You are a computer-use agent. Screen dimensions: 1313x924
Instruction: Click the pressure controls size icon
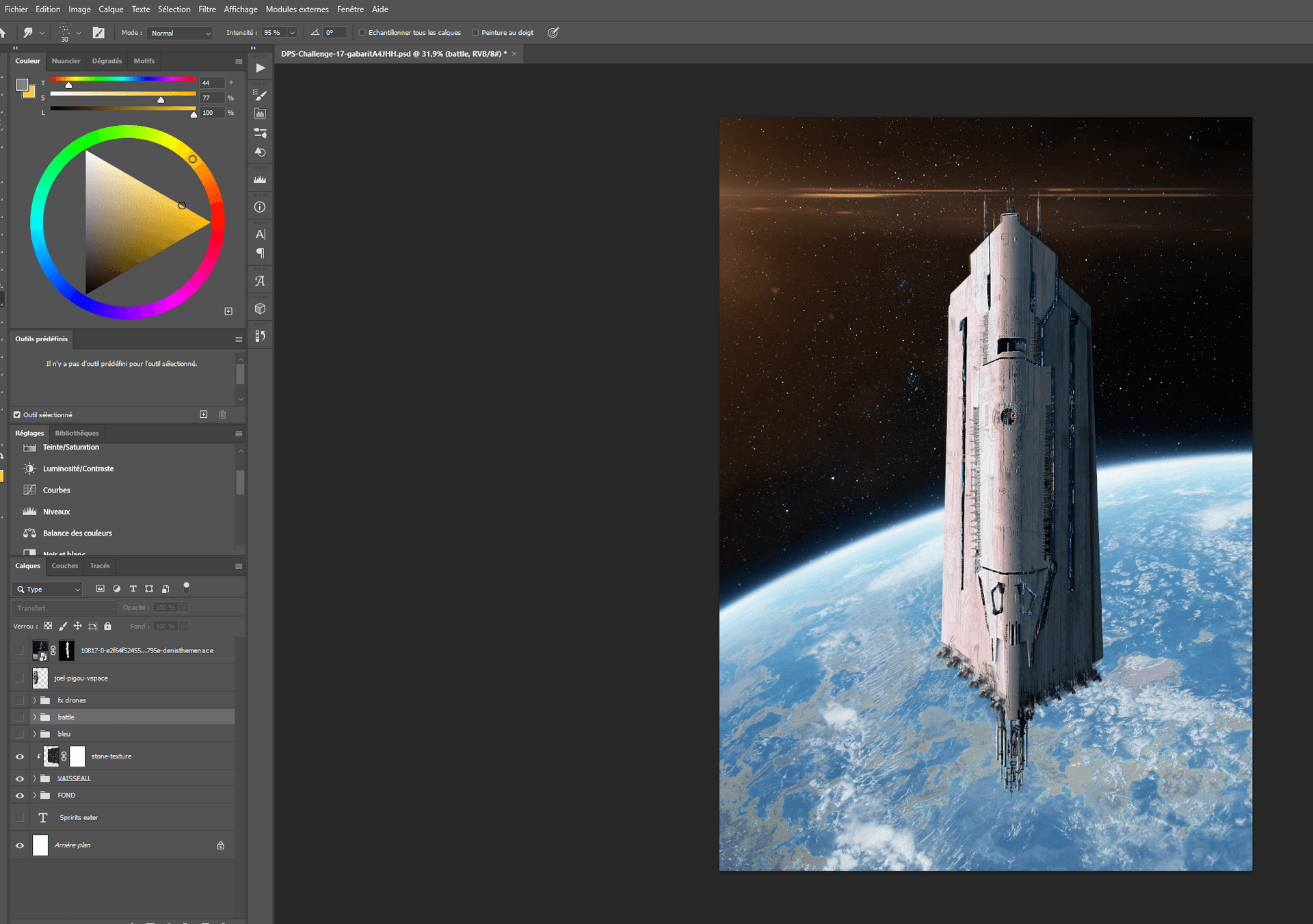tap(553, 32)
